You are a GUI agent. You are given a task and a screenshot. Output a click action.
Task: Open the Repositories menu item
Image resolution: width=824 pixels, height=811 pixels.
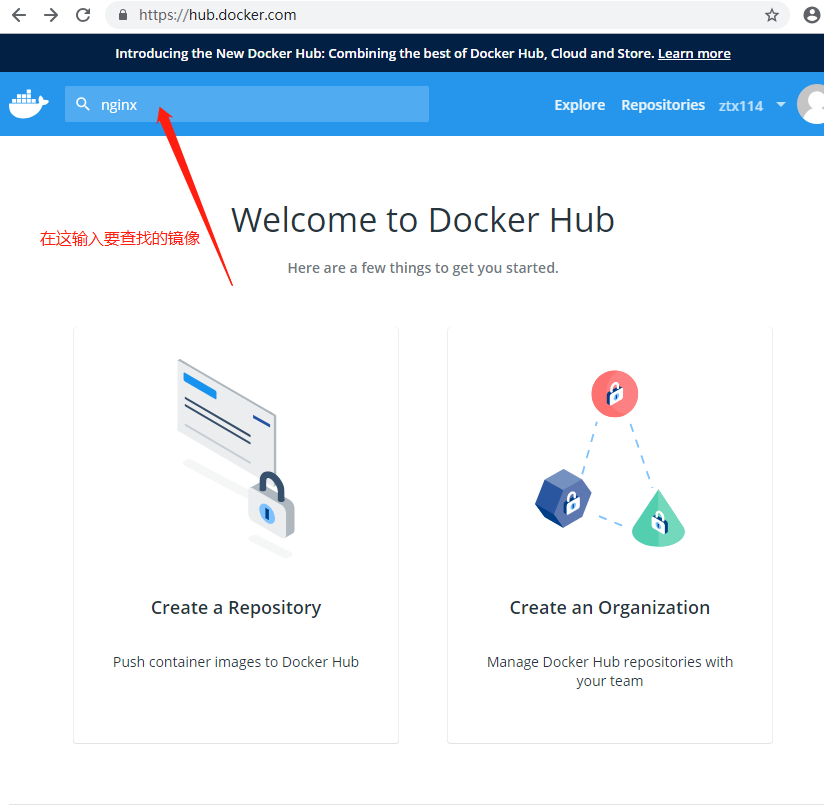point(663,105)
